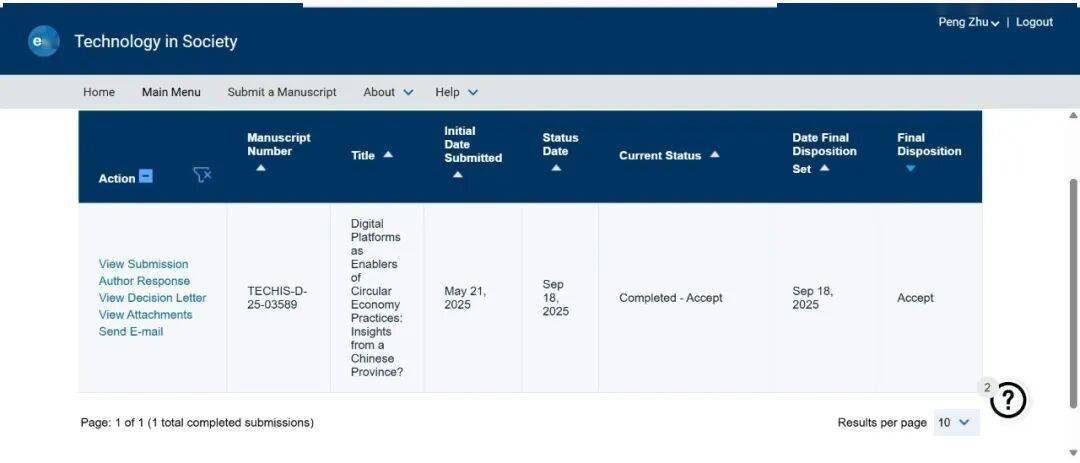Toggle Final Disposition sort order arrow
1080x463 pixels.
click(x=910, y=168)
